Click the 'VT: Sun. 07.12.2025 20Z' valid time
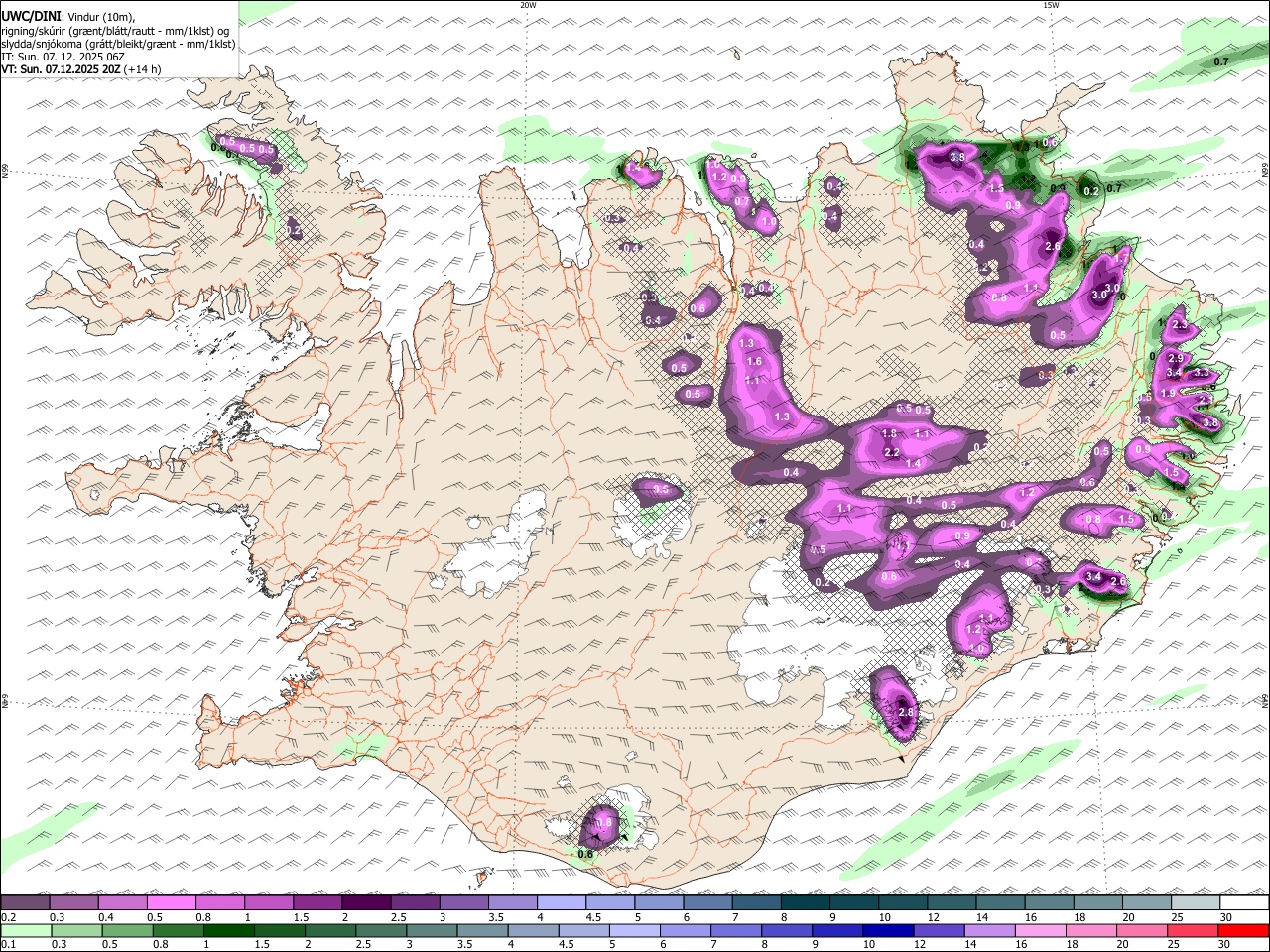This screenshot has height=952, width=1270. point(62,69)
